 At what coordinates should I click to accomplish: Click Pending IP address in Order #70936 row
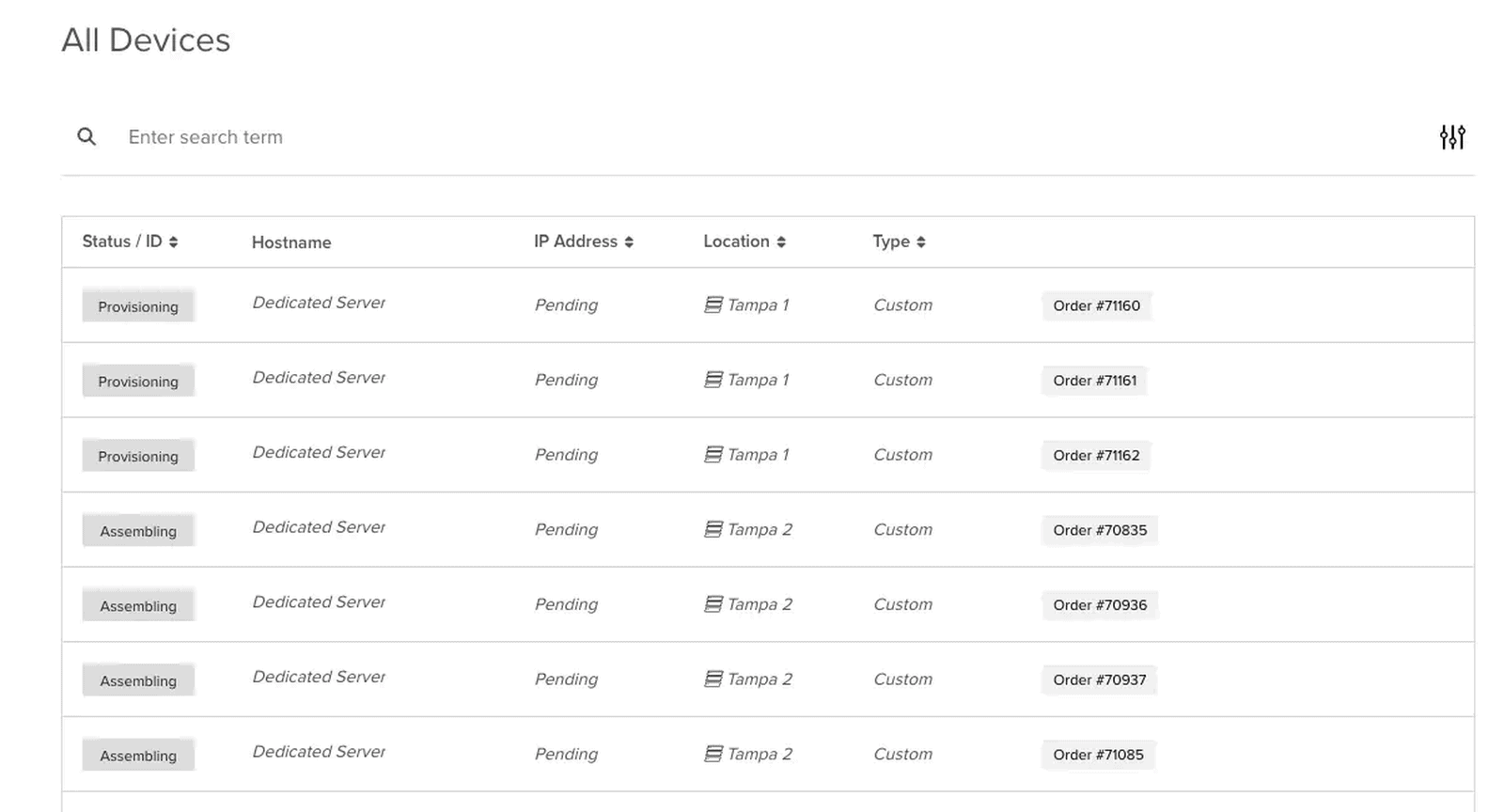click(566, 605)
